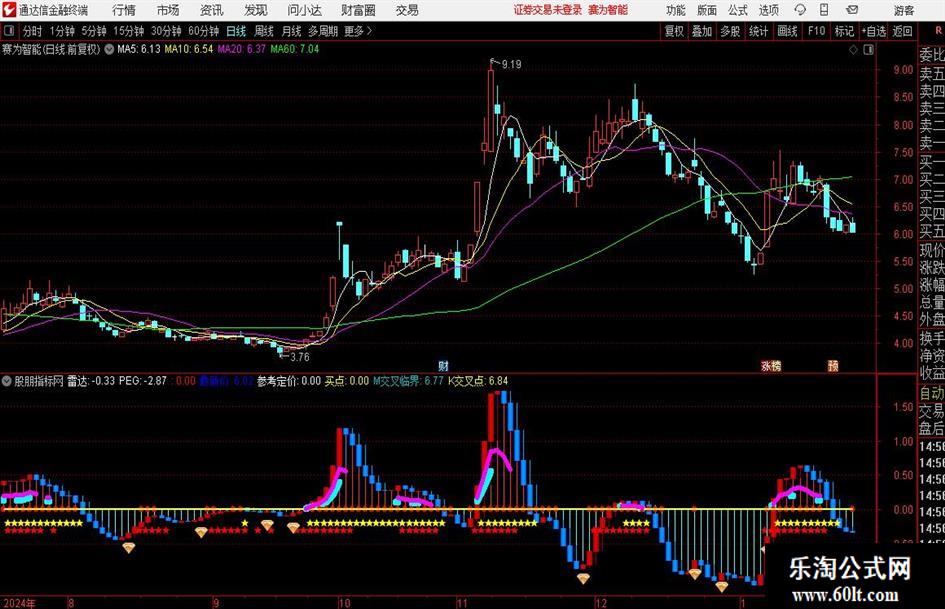The width and height of the screenshot is (945, 609).
Task: Open the 多周期 multi-period view
Action: click(x=323, y=31)
